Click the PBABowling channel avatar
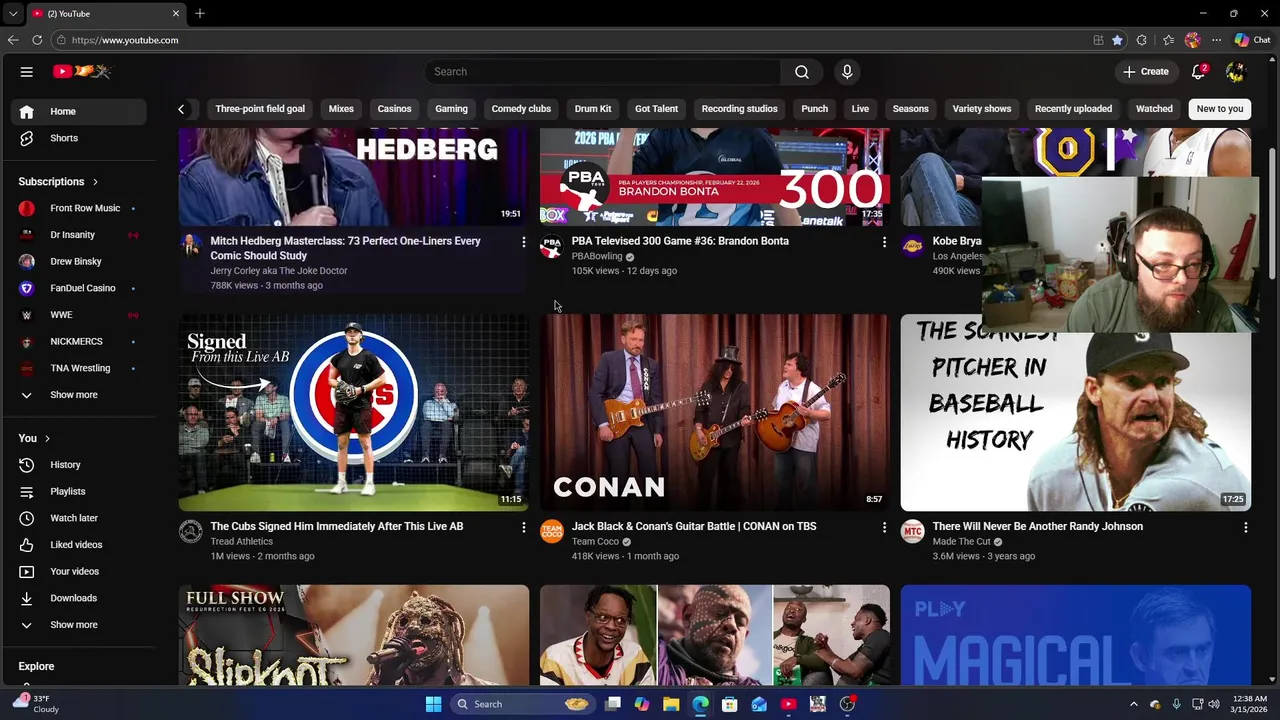1280x720 pixels. point(551,247)
